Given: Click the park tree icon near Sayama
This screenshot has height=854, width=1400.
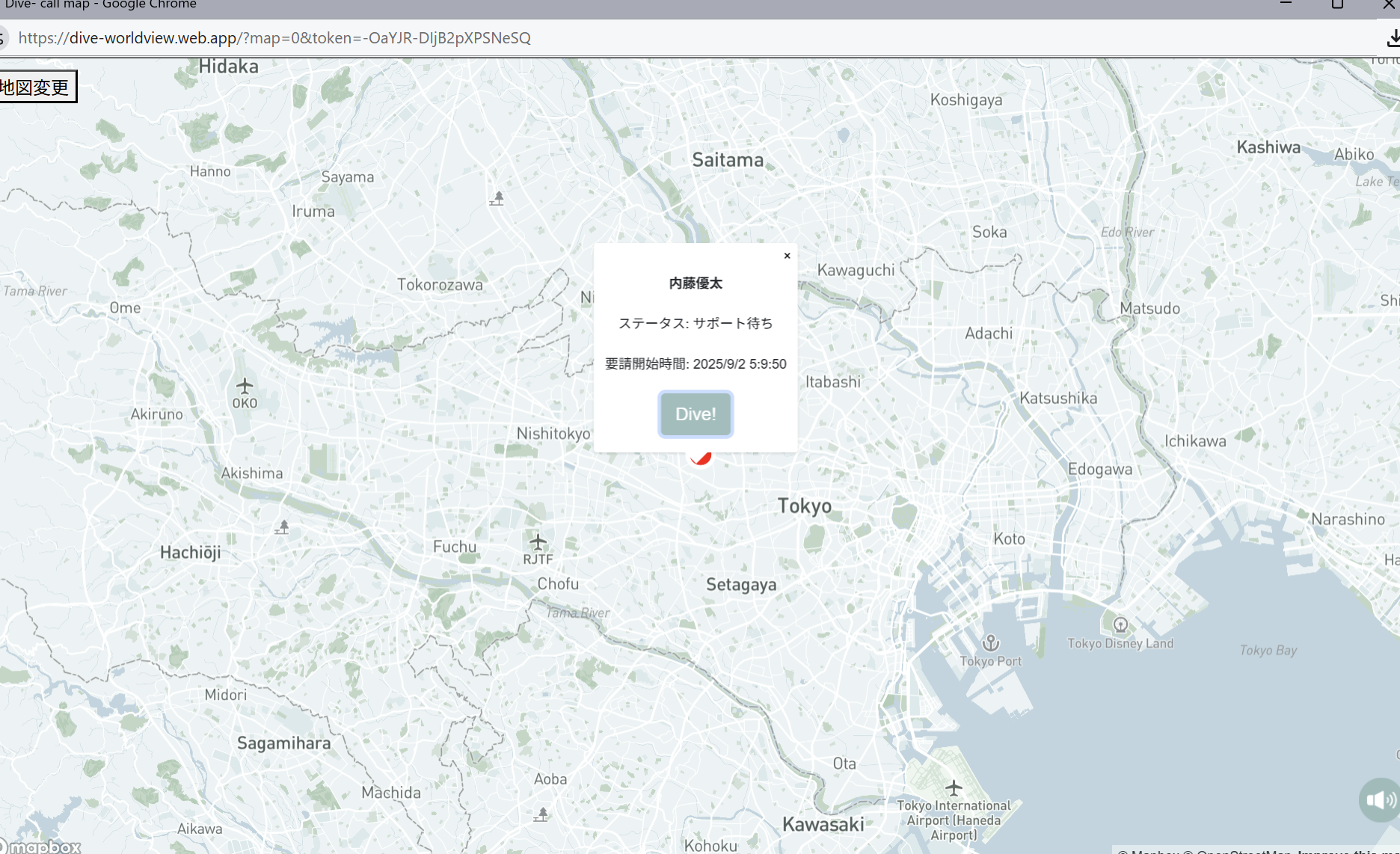Looking at the screenshot, I should click(497, 198).
